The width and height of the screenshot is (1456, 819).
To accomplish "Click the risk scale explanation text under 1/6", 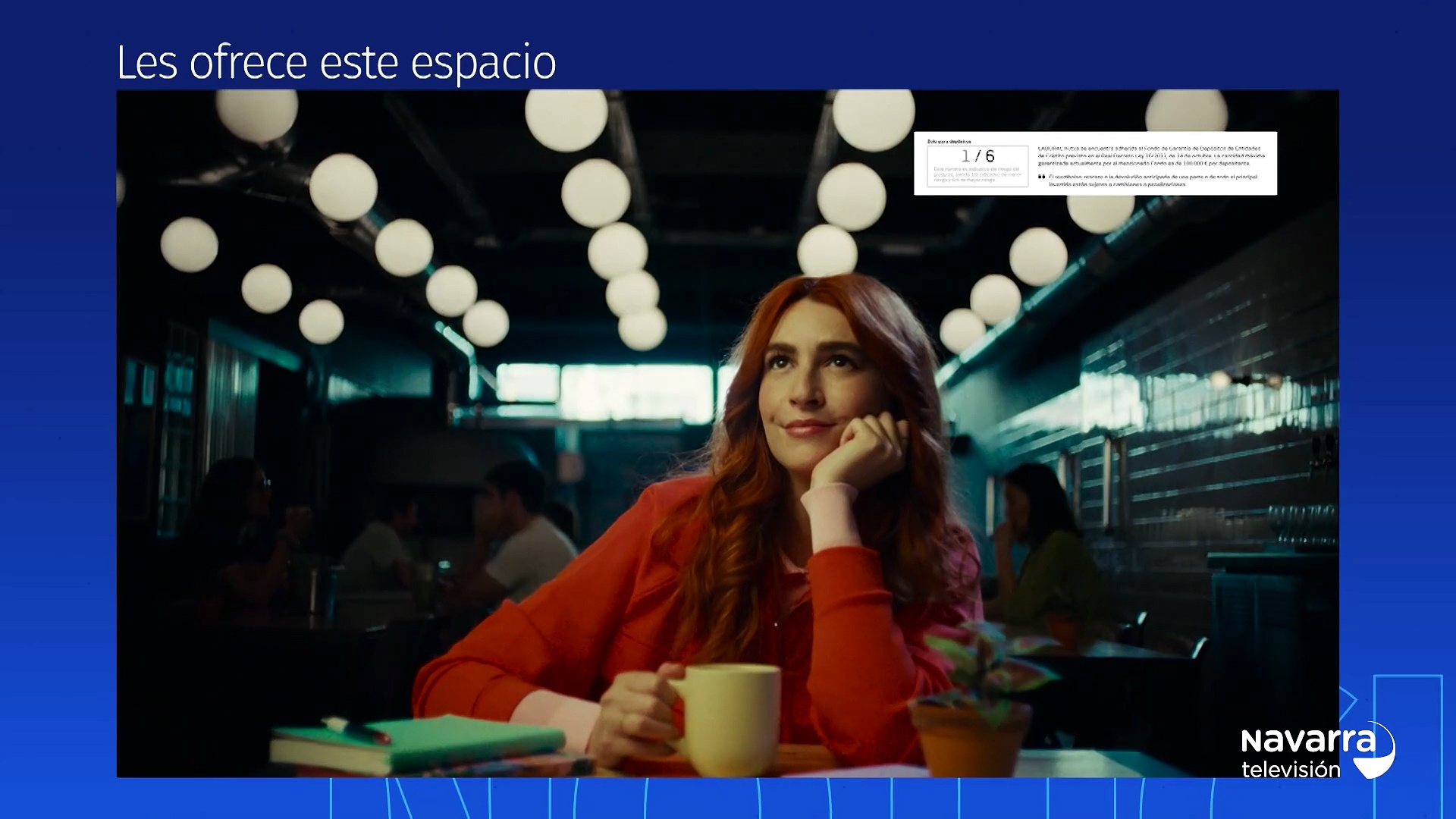I will tap(977, 174).
